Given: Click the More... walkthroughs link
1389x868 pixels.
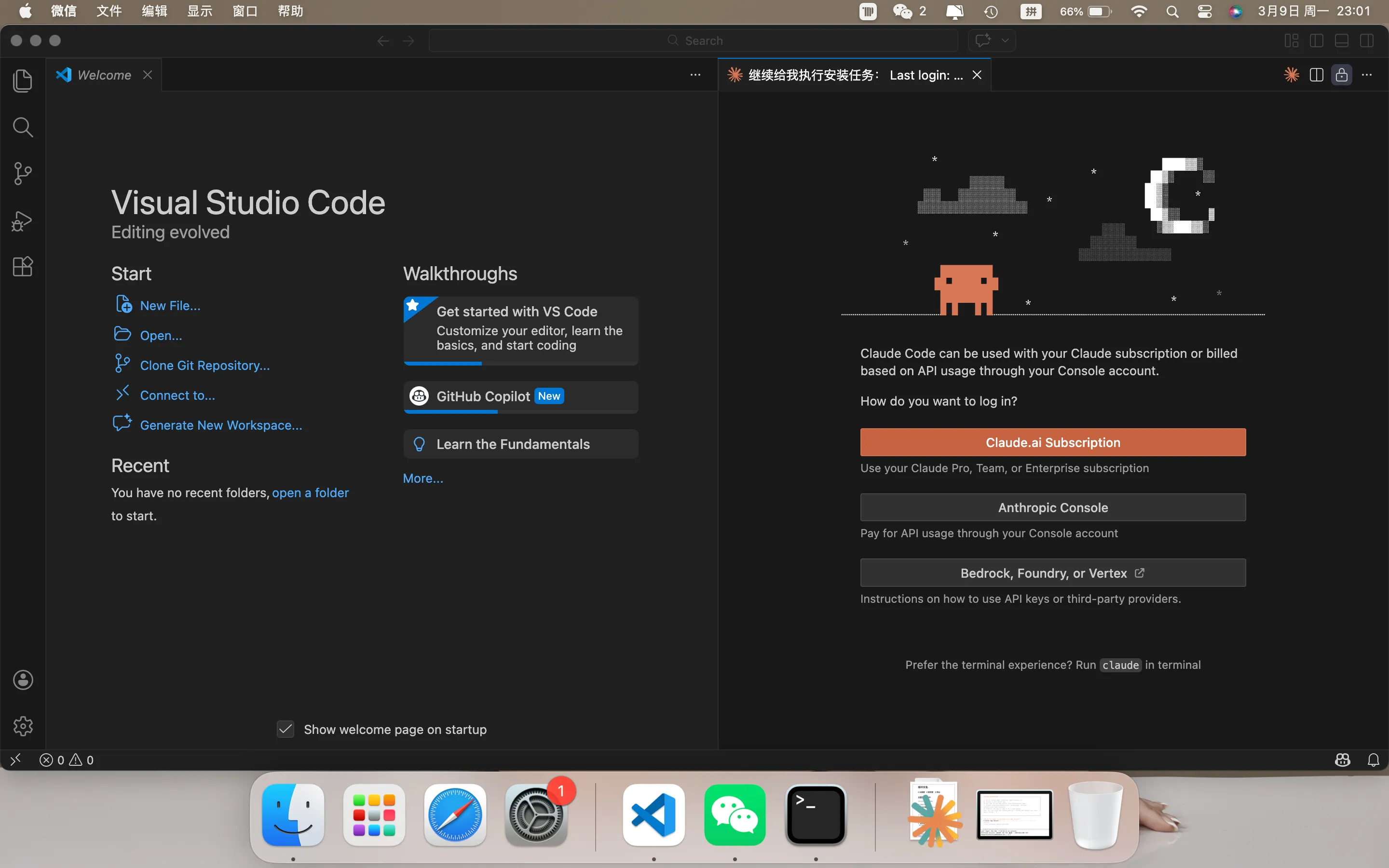Looking at the screenshot, I should pyautogui.click(x=423, y=478).
